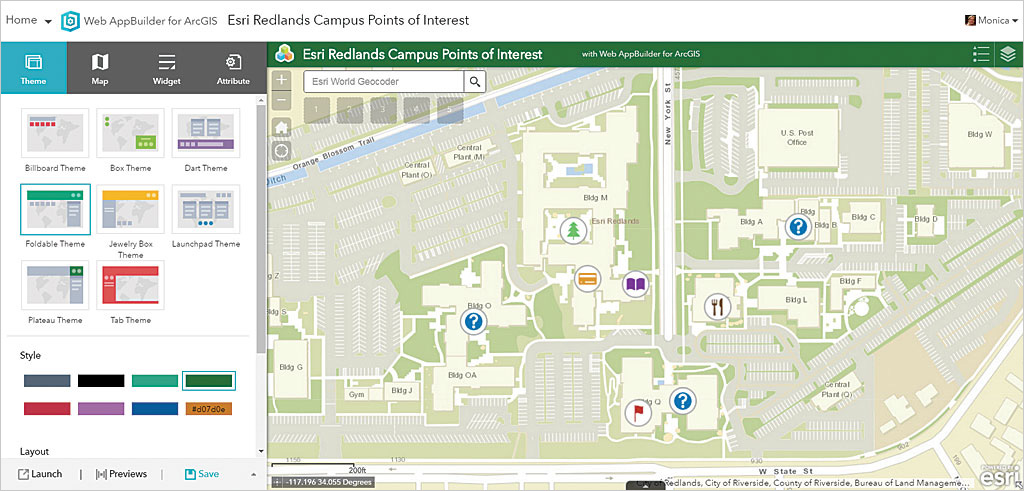Open the Monica user account menu
The image size is (1024, 491).
[x=991, y=20]
